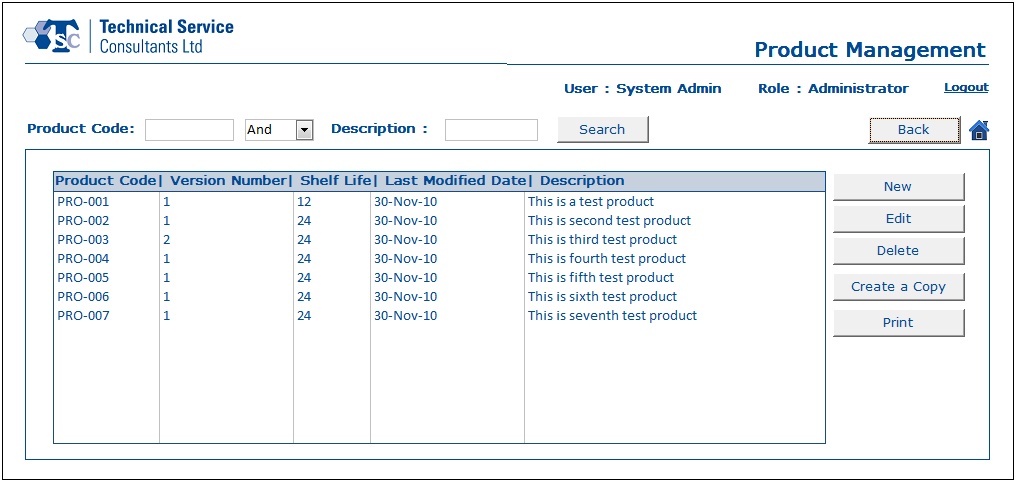Image resolution: width=1017 pixels, height=482 pixels.
Task: Click the Delete button
Action: pos(898,250)
